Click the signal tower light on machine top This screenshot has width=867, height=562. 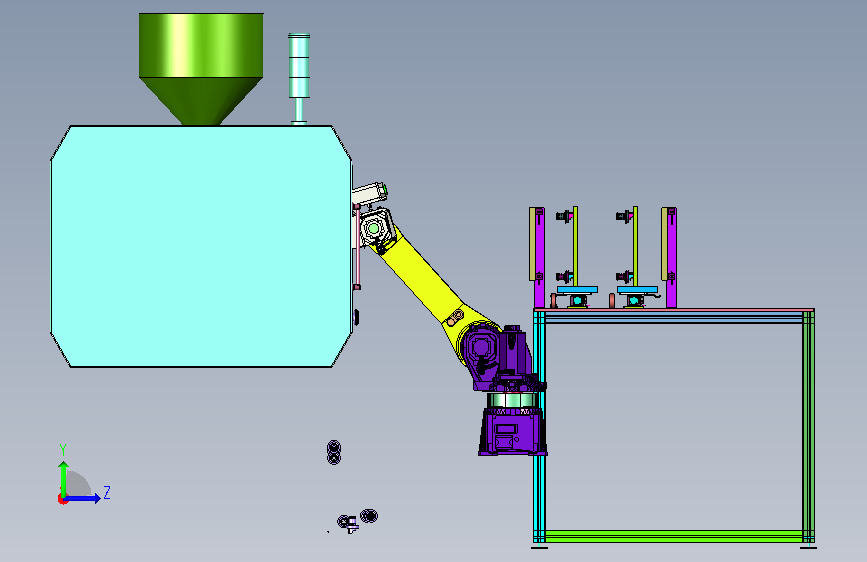pos(299,79)
